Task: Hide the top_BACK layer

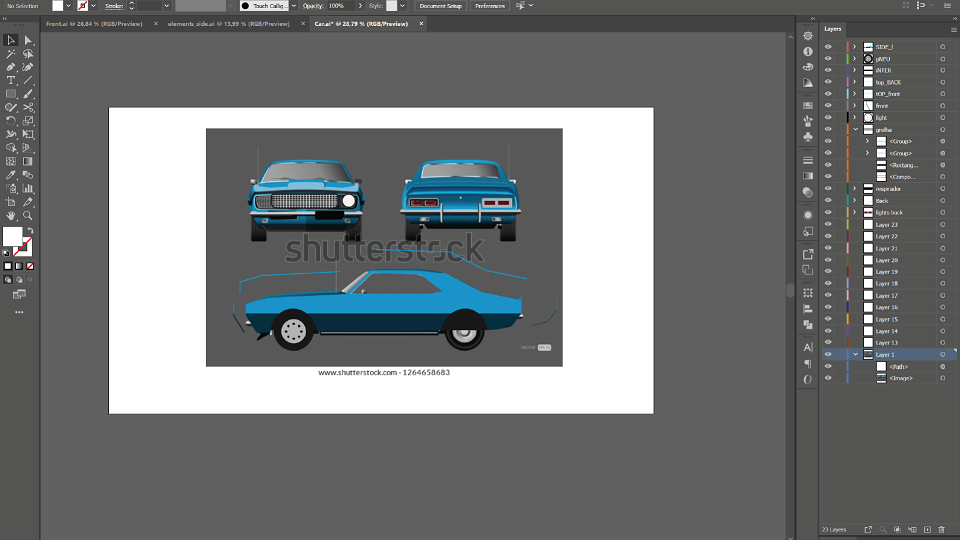Action: [x=828, y=82]
